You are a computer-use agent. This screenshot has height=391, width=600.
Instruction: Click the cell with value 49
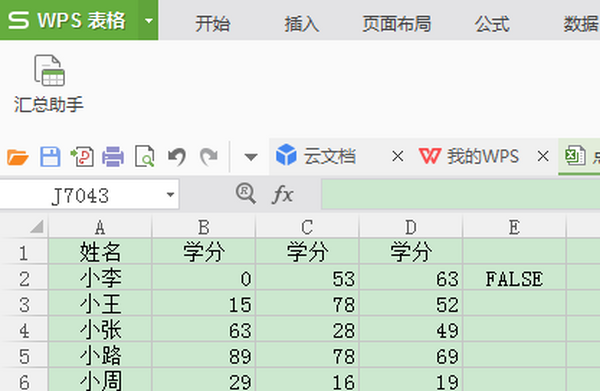[411, 330]
